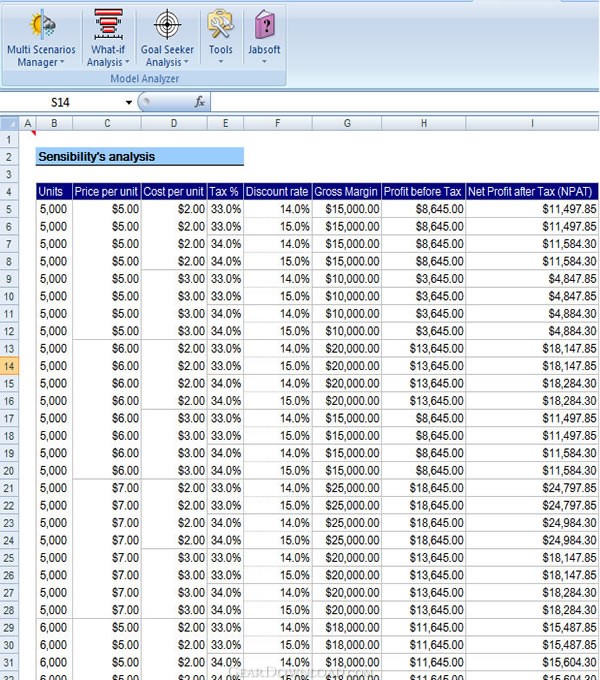
Task: Click the What-if Analysis icon
Action: [108, 24]
